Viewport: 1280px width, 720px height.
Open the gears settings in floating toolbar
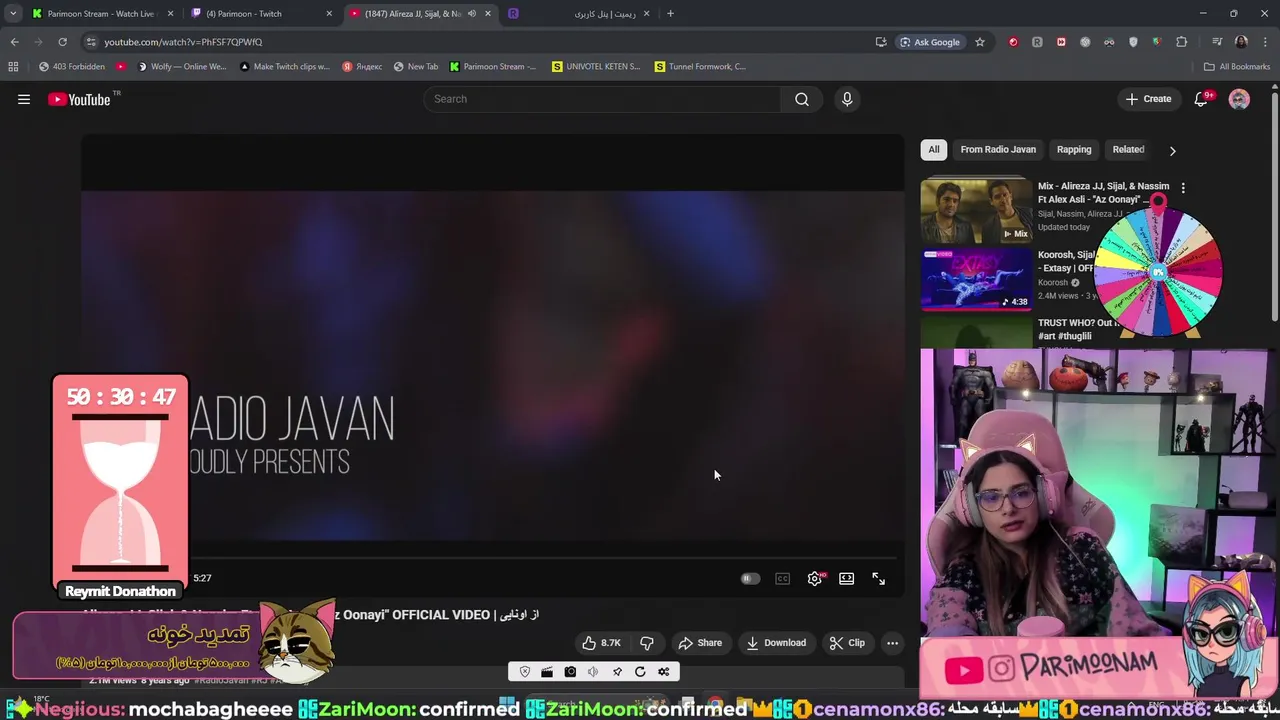click(x=663, y=672)
